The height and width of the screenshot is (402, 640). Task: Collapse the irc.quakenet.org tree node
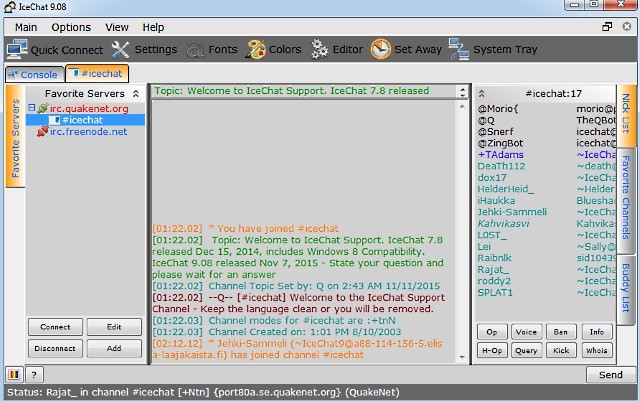pyautogui.click(x=31, y=108)
